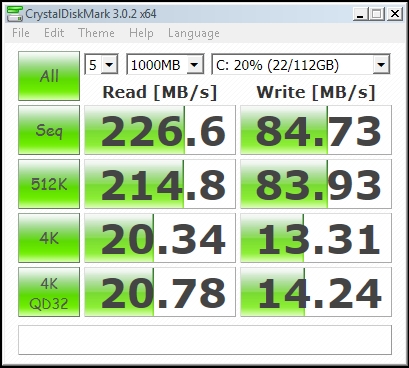Maximize the CrystalDiskMark window
The height and width of the screenshot is (368, 409).
pyautogui.click(x=377, y=14)
